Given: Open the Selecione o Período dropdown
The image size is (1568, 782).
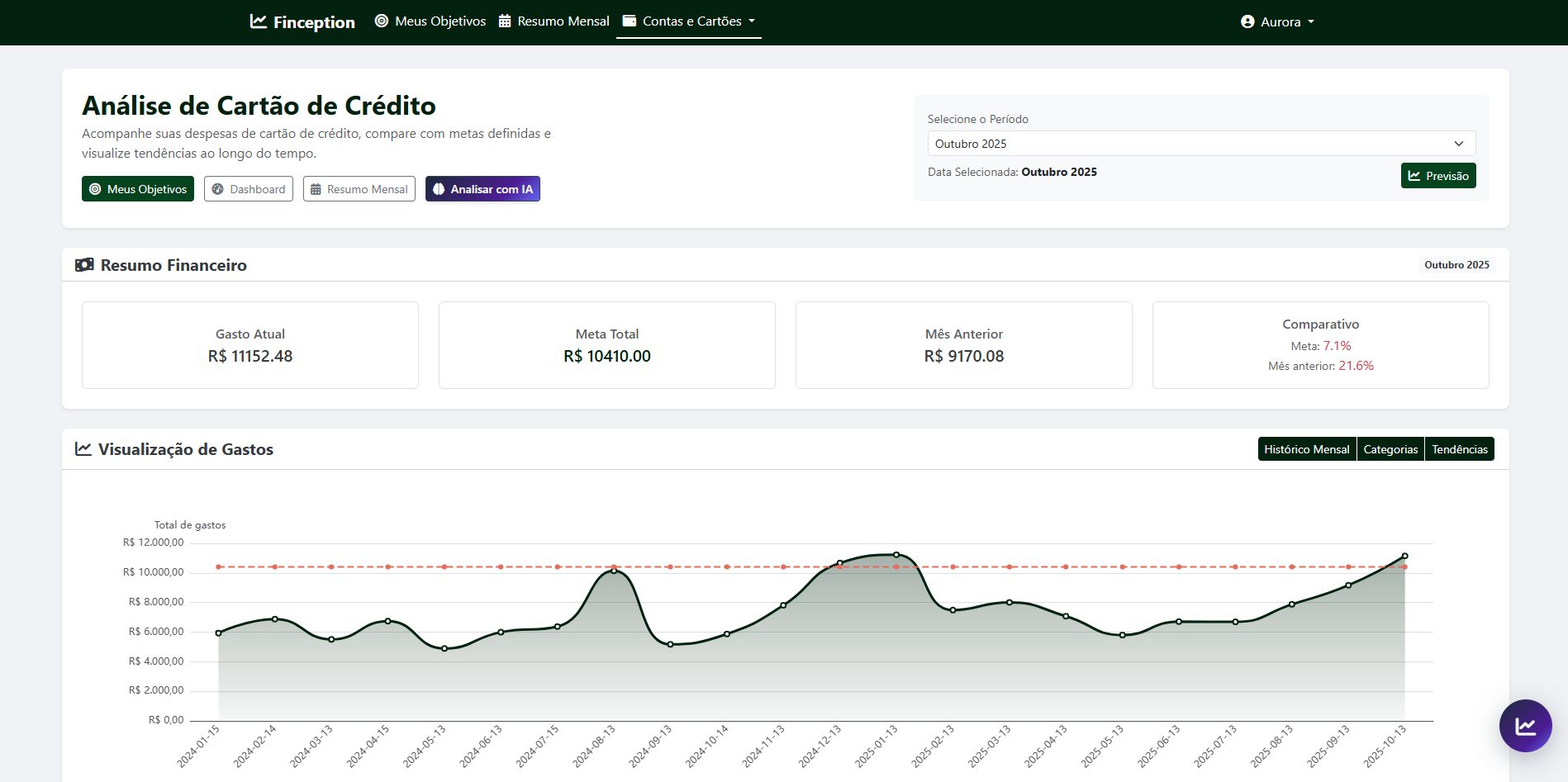Looking at the screenshot, I should (x=1200, y=143).
